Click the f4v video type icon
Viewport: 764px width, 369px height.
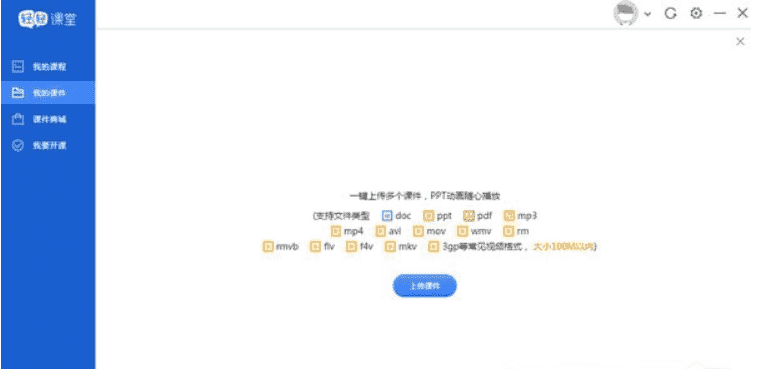(351, 247)
